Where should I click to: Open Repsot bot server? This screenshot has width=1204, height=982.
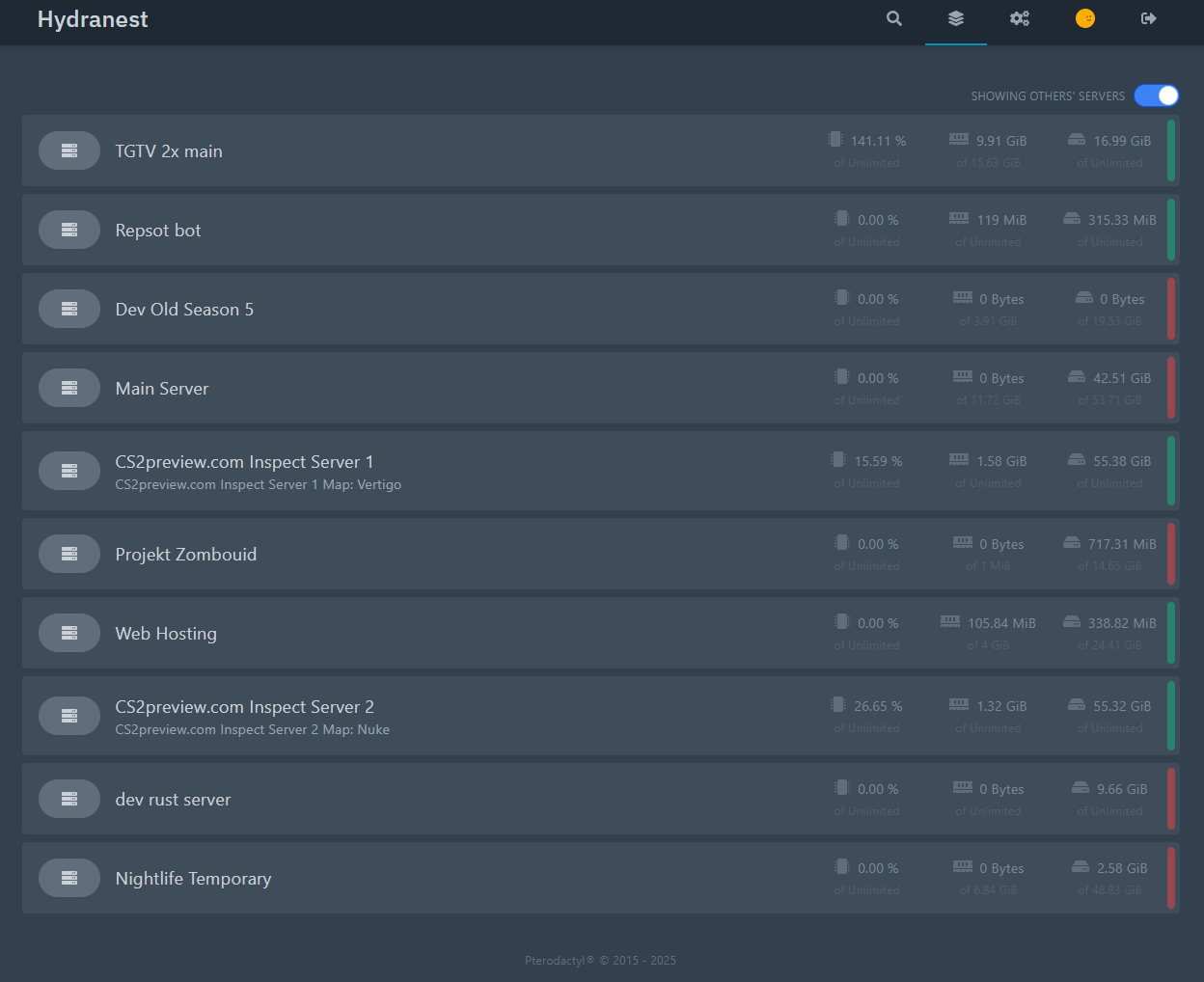pyautogui.click(x=600, y=230)
